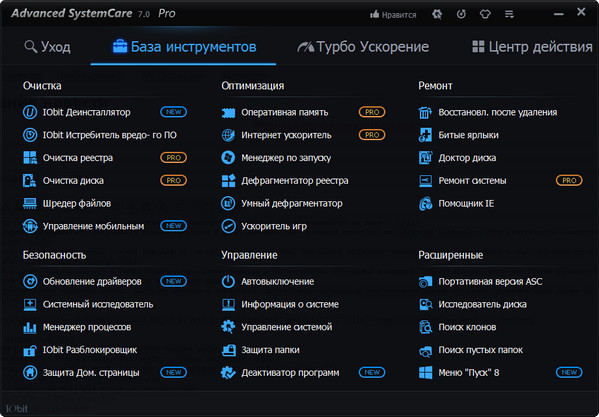This screenshot has width=599, height=417.
Task: Click the Интернет ускоритель globe icon
Action: point(228,135)
